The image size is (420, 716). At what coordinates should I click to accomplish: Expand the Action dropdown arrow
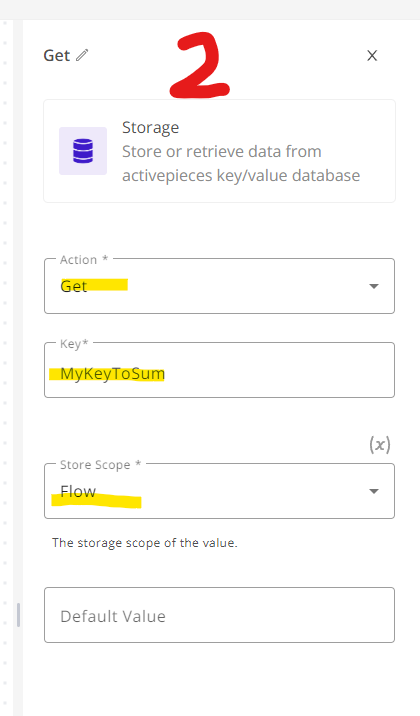(374, 286)
